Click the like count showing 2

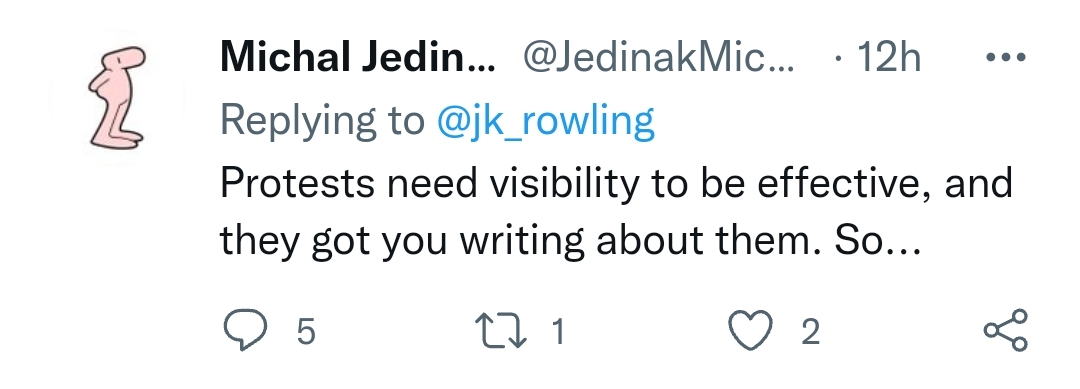[x=811, y=332]
